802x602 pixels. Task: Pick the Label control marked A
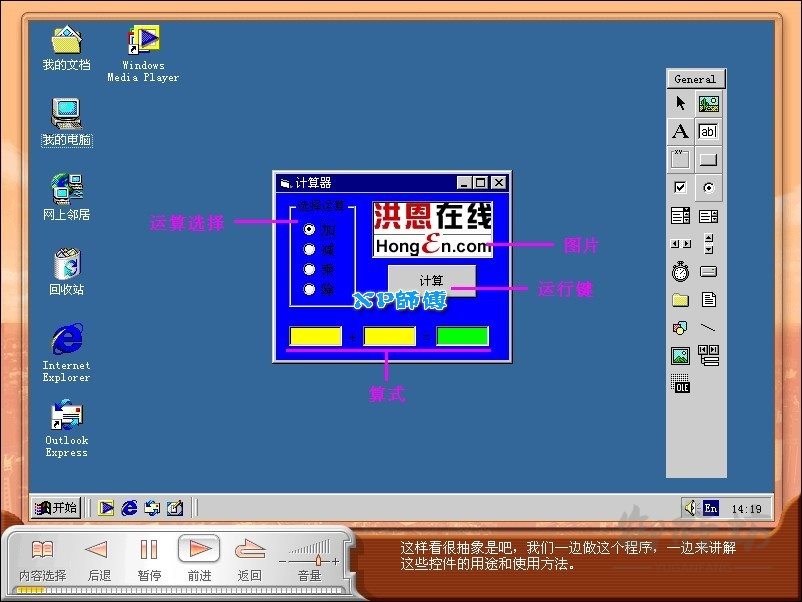tap(680, 131)
